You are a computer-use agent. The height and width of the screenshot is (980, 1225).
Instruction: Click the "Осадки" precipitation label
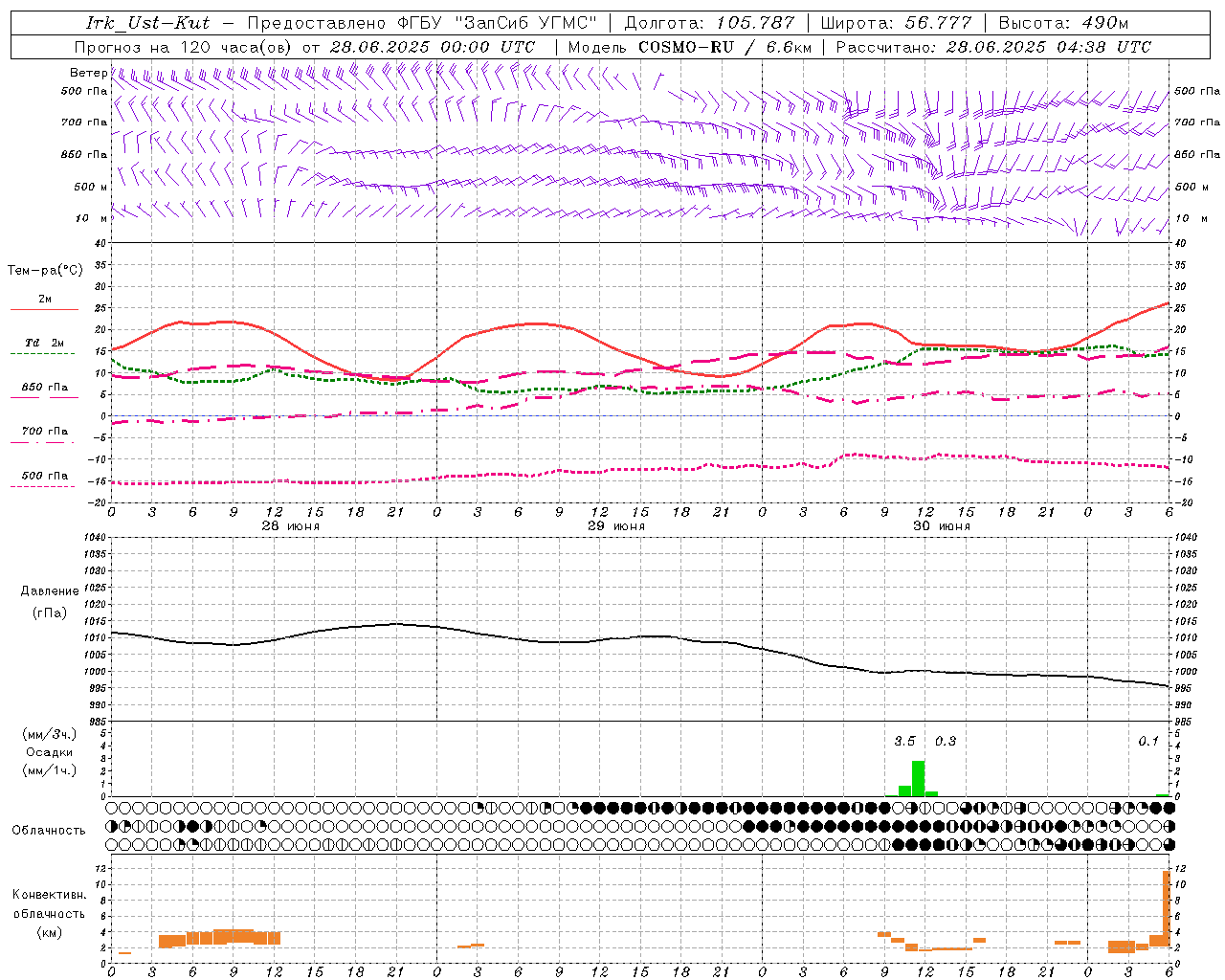(50, 752)
